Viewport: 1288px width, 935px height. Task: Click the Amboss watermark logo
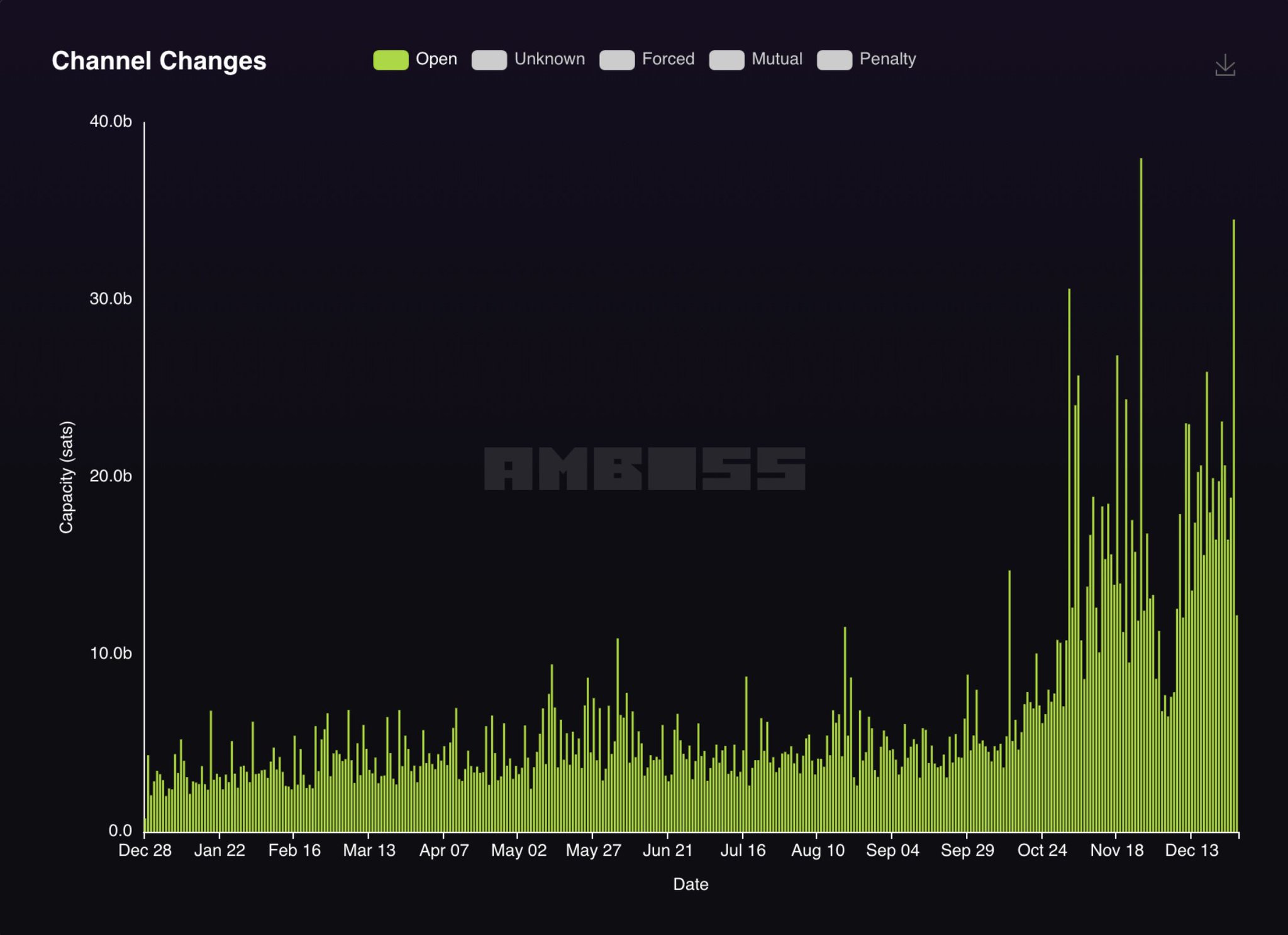tap(645, 469)
